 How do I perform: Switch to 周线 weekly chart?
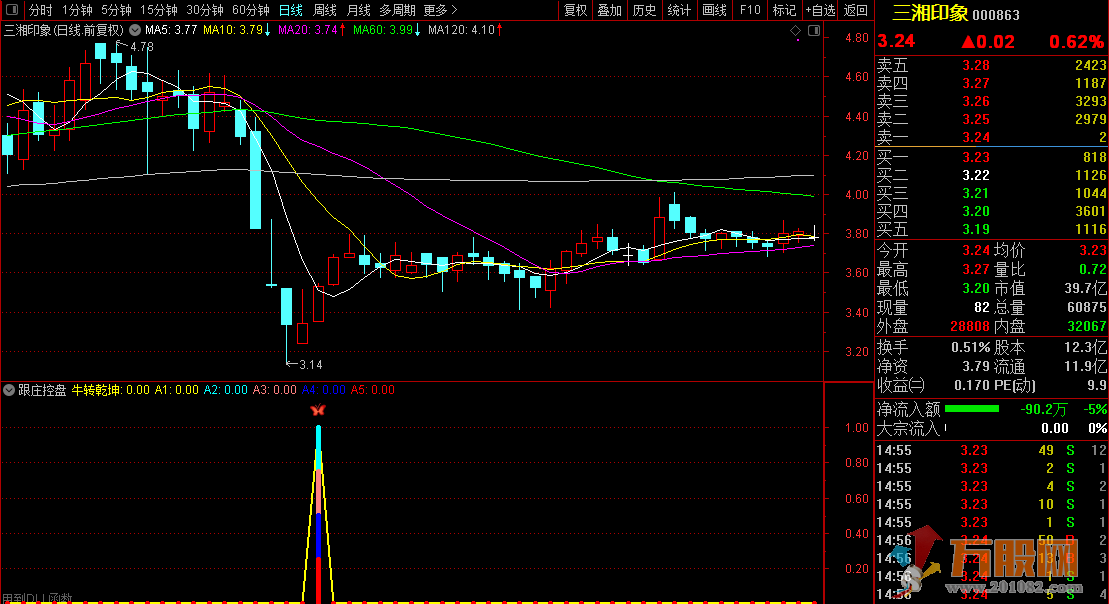pyautogui.click(x=325, y=10)
